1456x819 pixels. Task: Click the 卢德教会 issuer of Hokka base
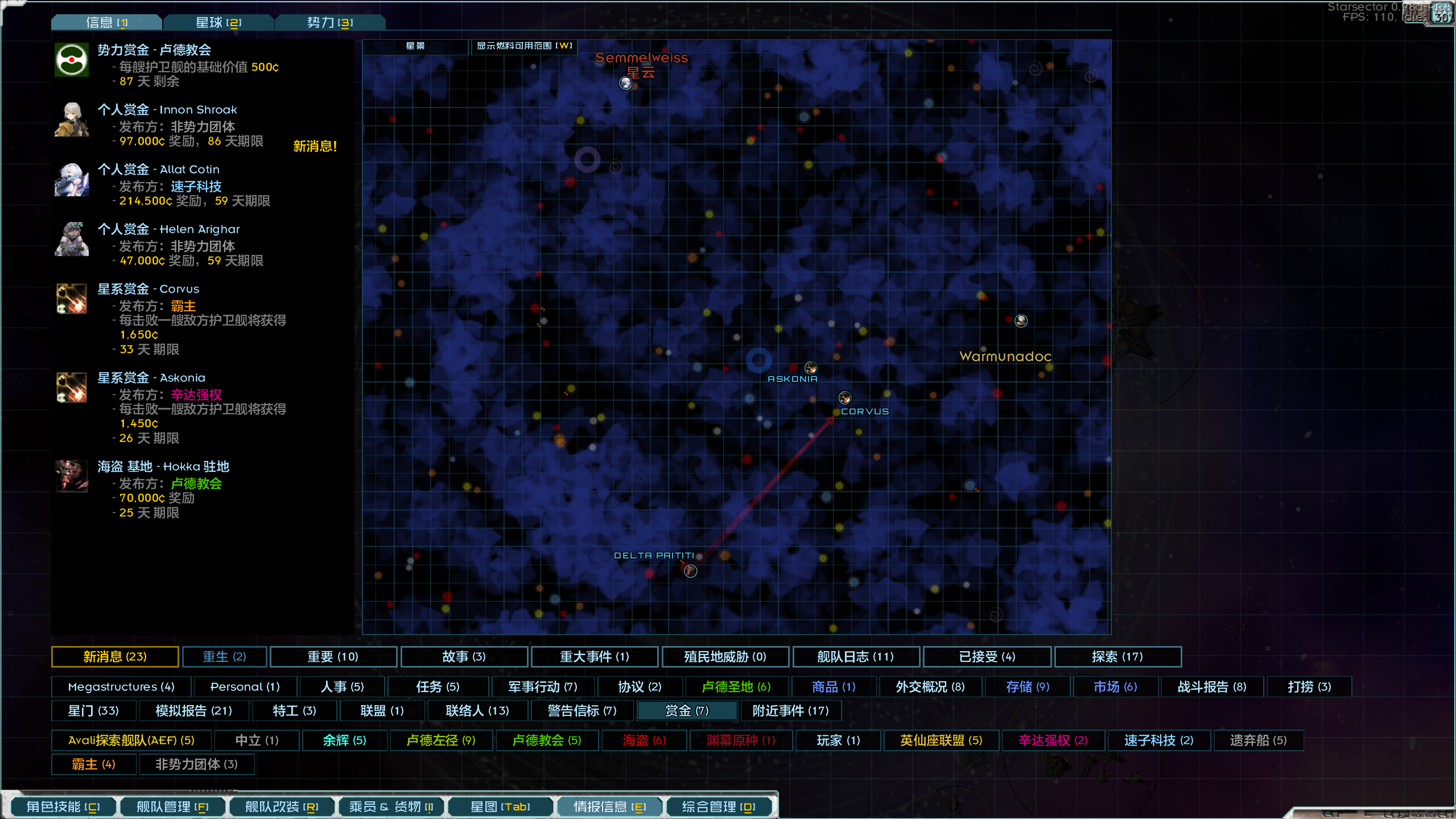tap(196, 484)
